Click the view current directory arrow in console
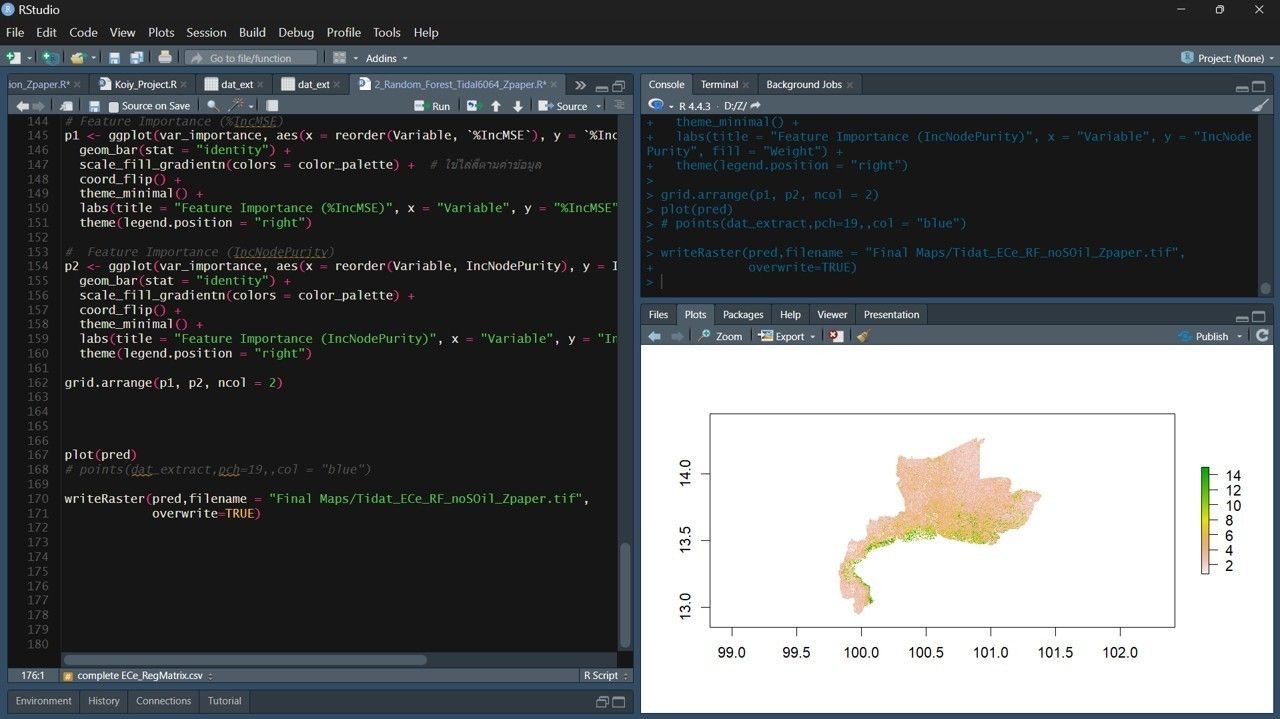Image resolution: width=1280 pixels, height=719 pixels. tap(755, 105)
